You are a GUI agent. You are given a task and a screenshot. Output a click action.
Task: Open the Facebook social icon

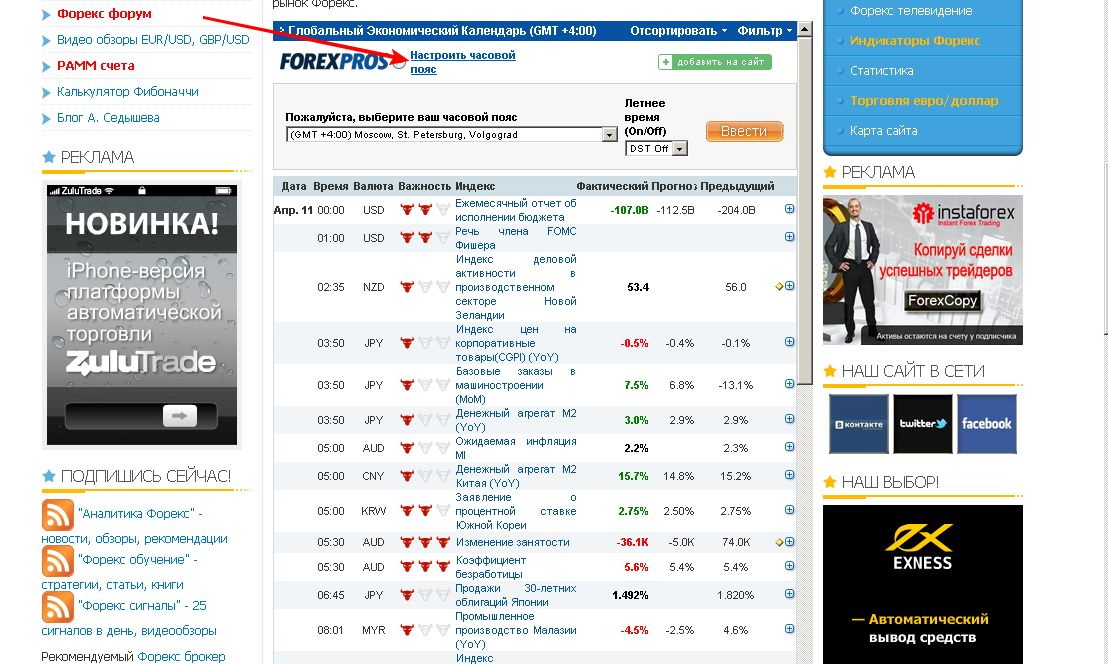pos(986,424)
